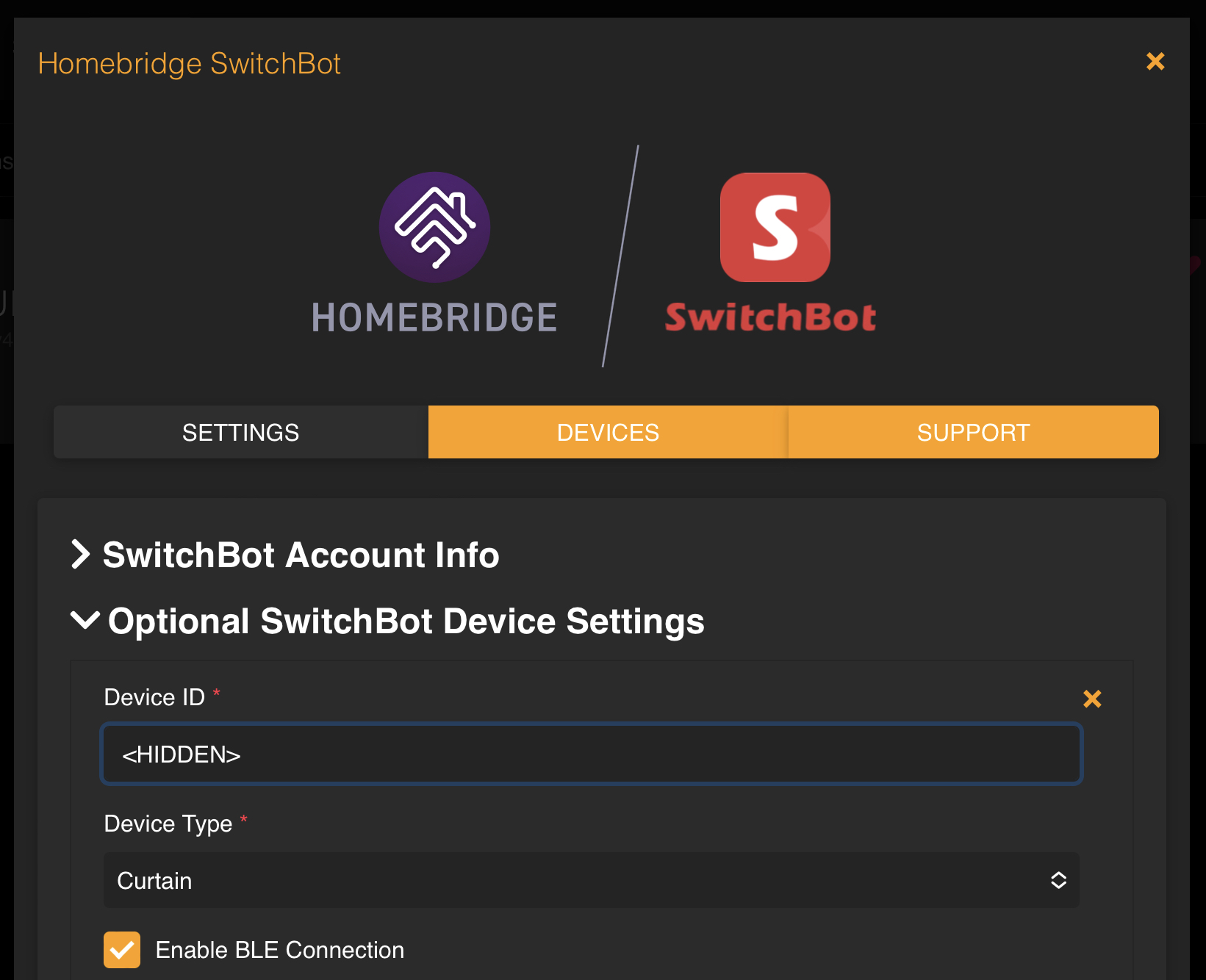Click the SwitchBot wordmark text
The width and height of the screenshot is (1206, 980).
tap(771, 317)
